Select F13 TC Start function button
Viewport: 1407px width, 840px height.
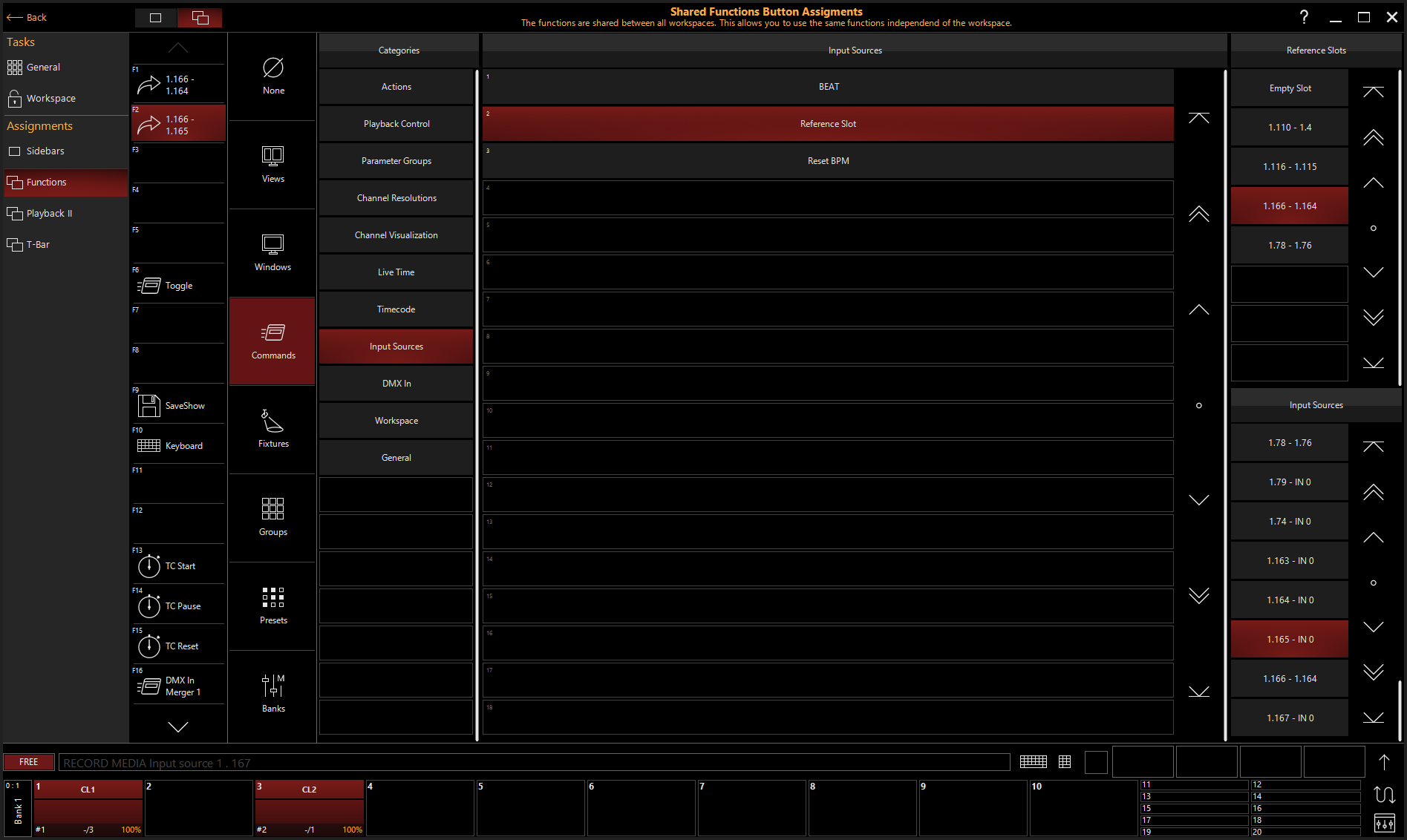[x=178, y=565]
